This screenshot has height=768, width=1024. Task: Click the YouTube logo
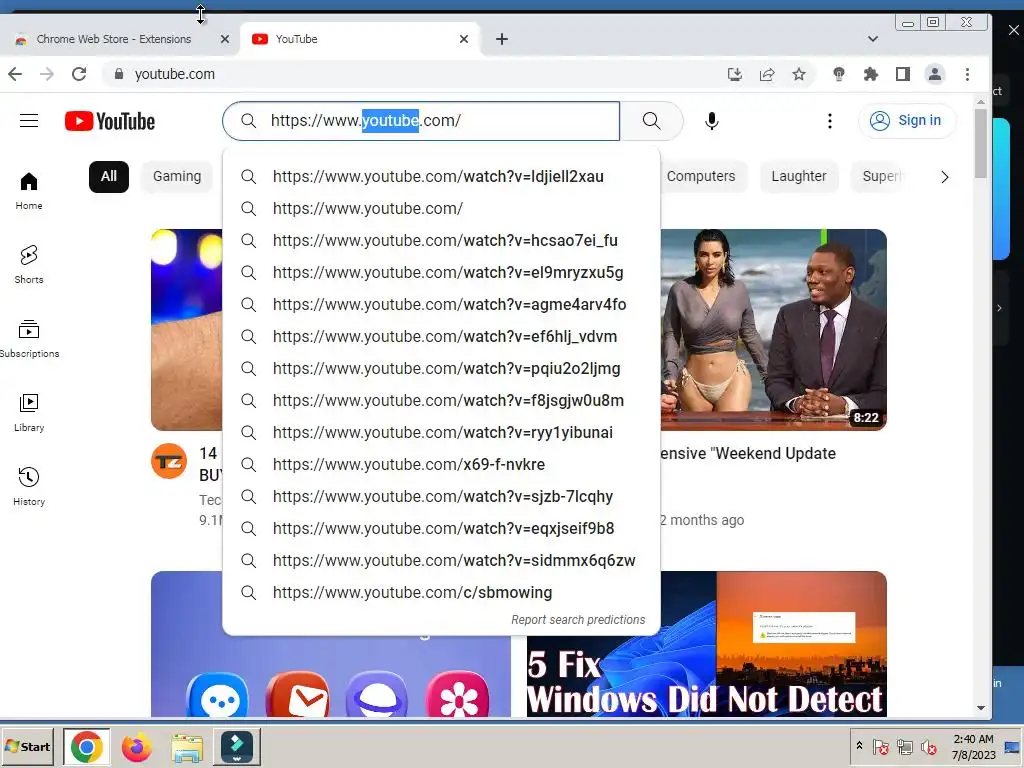coord(110,121)
